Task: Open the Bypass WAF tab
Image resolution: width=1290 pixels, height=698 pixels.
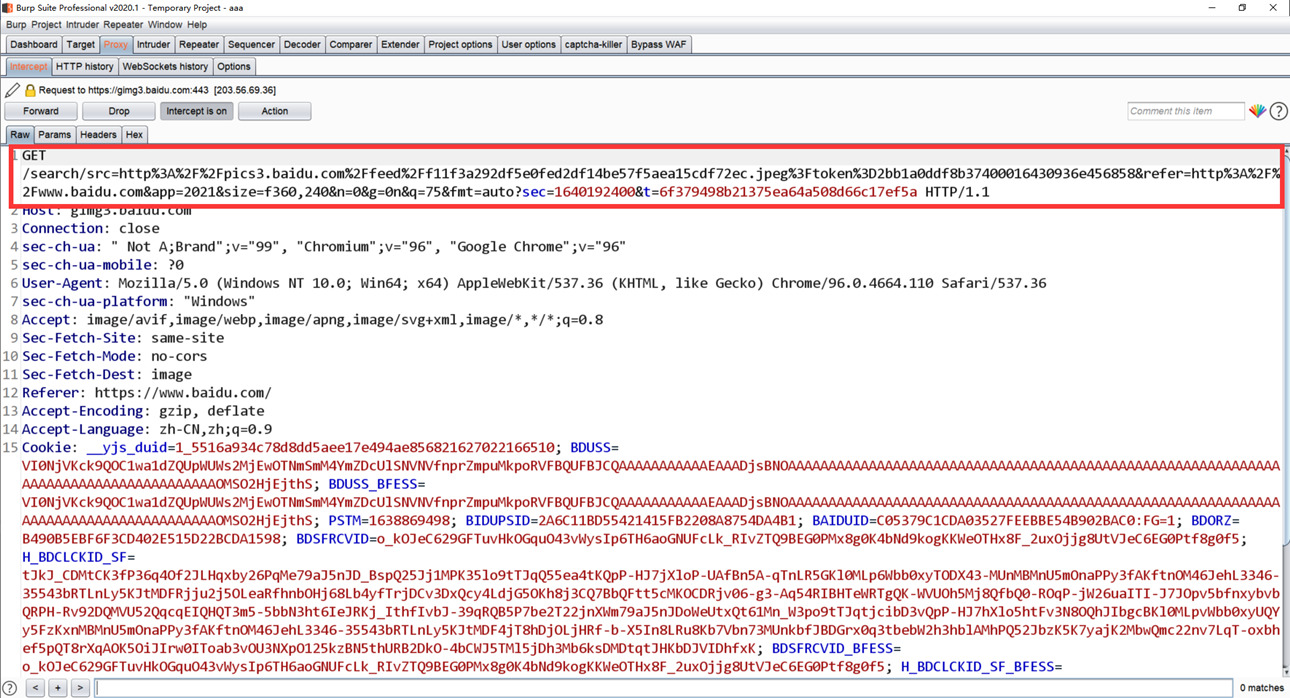Action: tap(659, 44)
